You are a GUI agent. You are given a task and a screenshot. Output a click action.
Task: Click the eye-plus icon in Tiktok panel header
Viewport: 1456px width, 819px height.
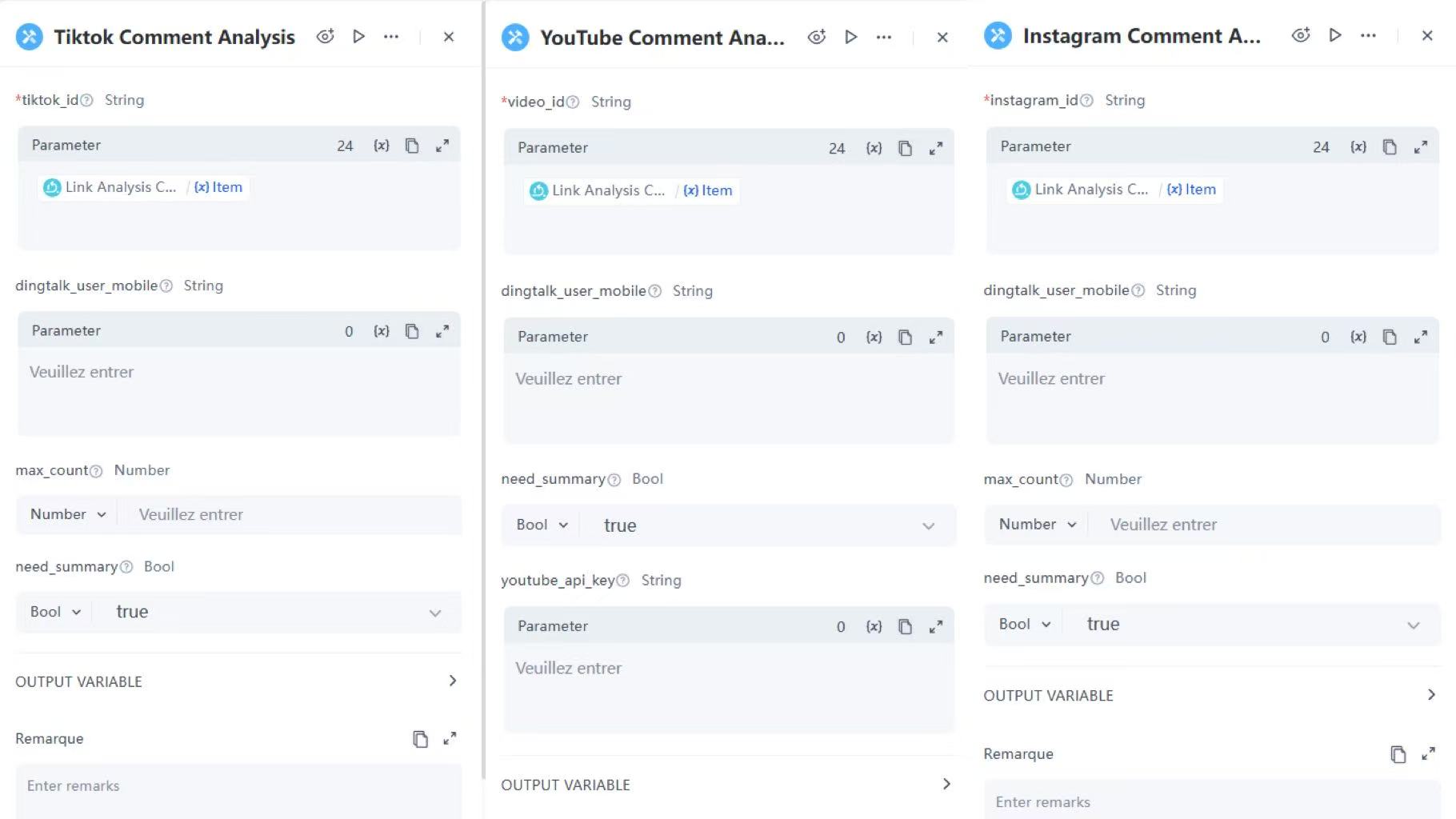(325, 36)
